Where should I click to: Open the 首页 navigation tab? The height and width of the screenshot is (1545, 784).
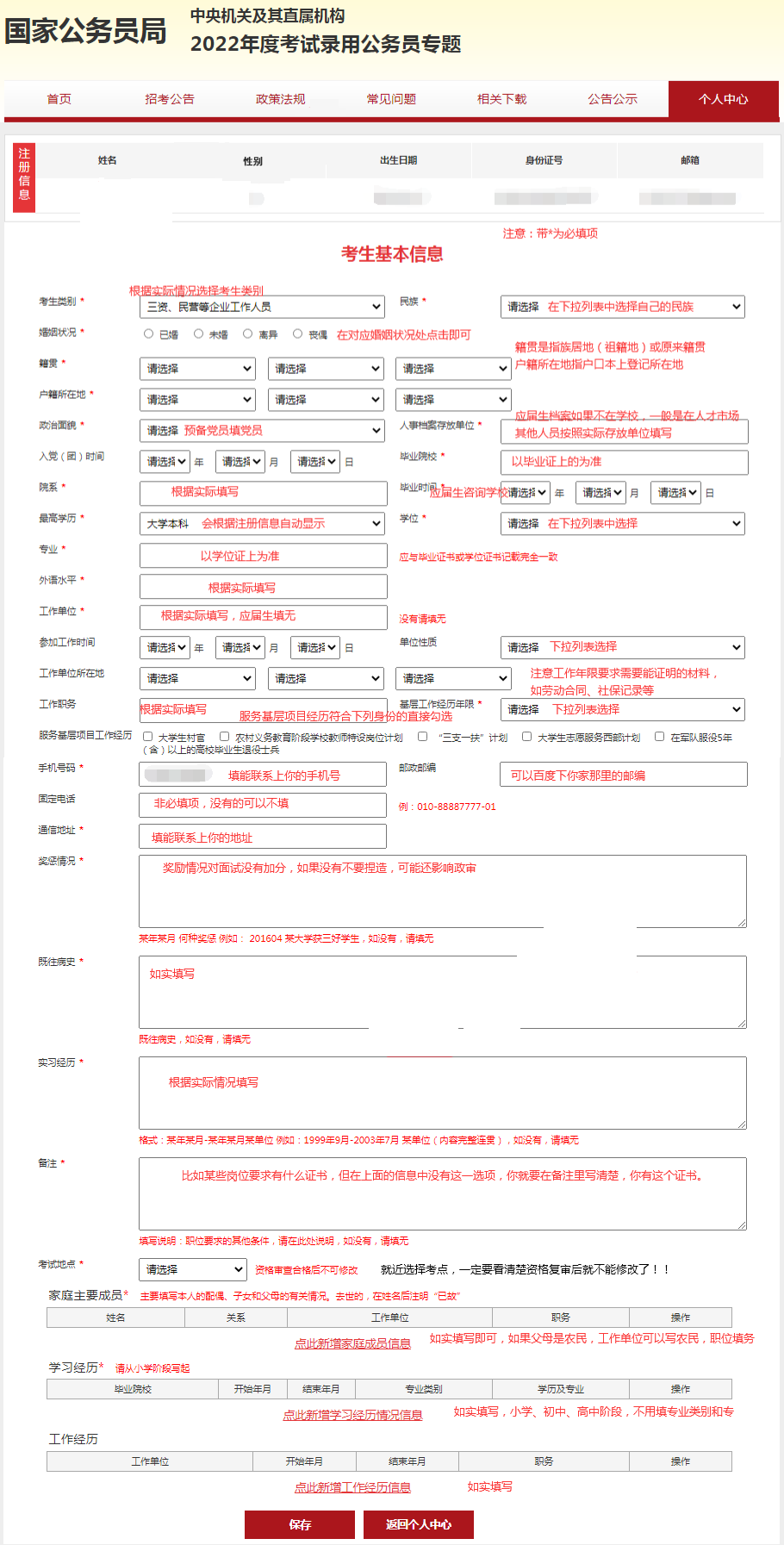[59, 99]
